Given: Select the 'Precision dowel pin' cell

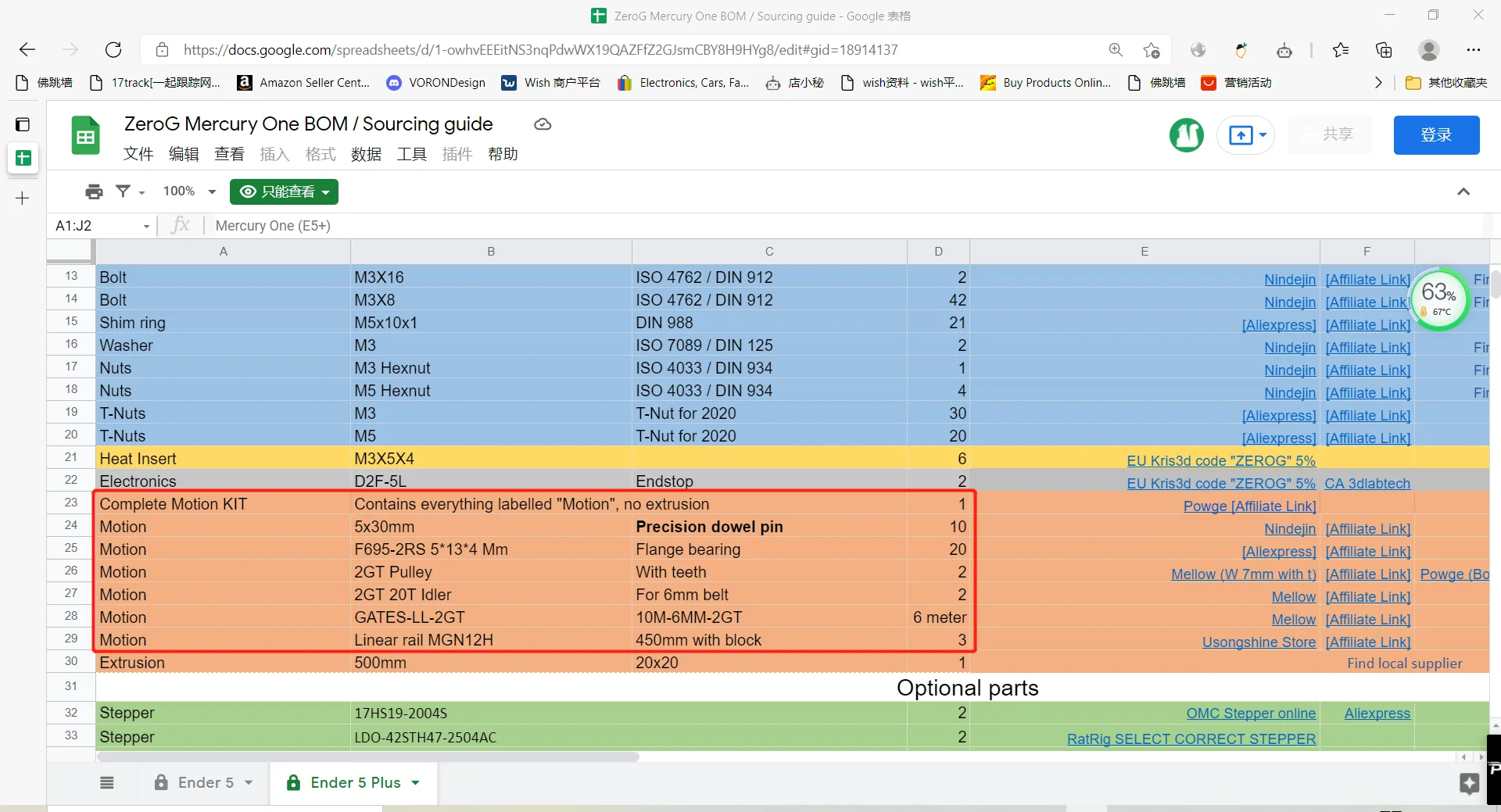Looking at the screenshot, I should click(769, 527).
